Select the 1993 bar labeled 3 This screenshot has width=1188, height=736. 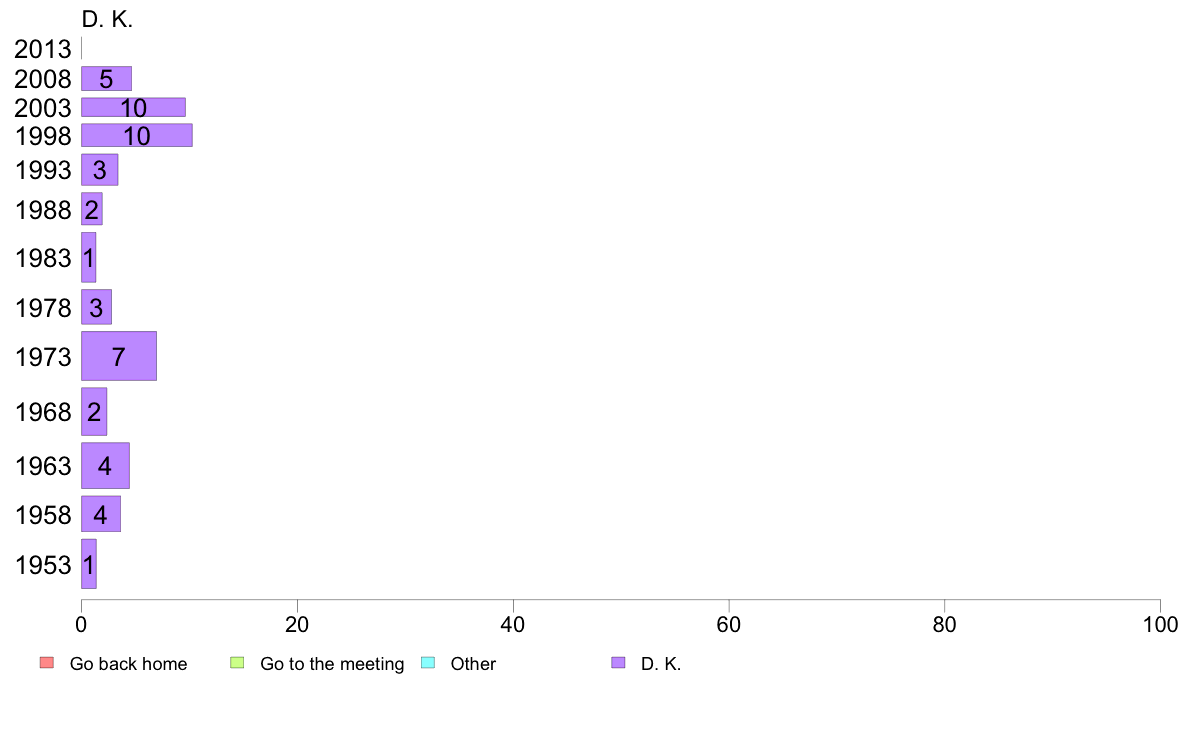coord(100,170)
